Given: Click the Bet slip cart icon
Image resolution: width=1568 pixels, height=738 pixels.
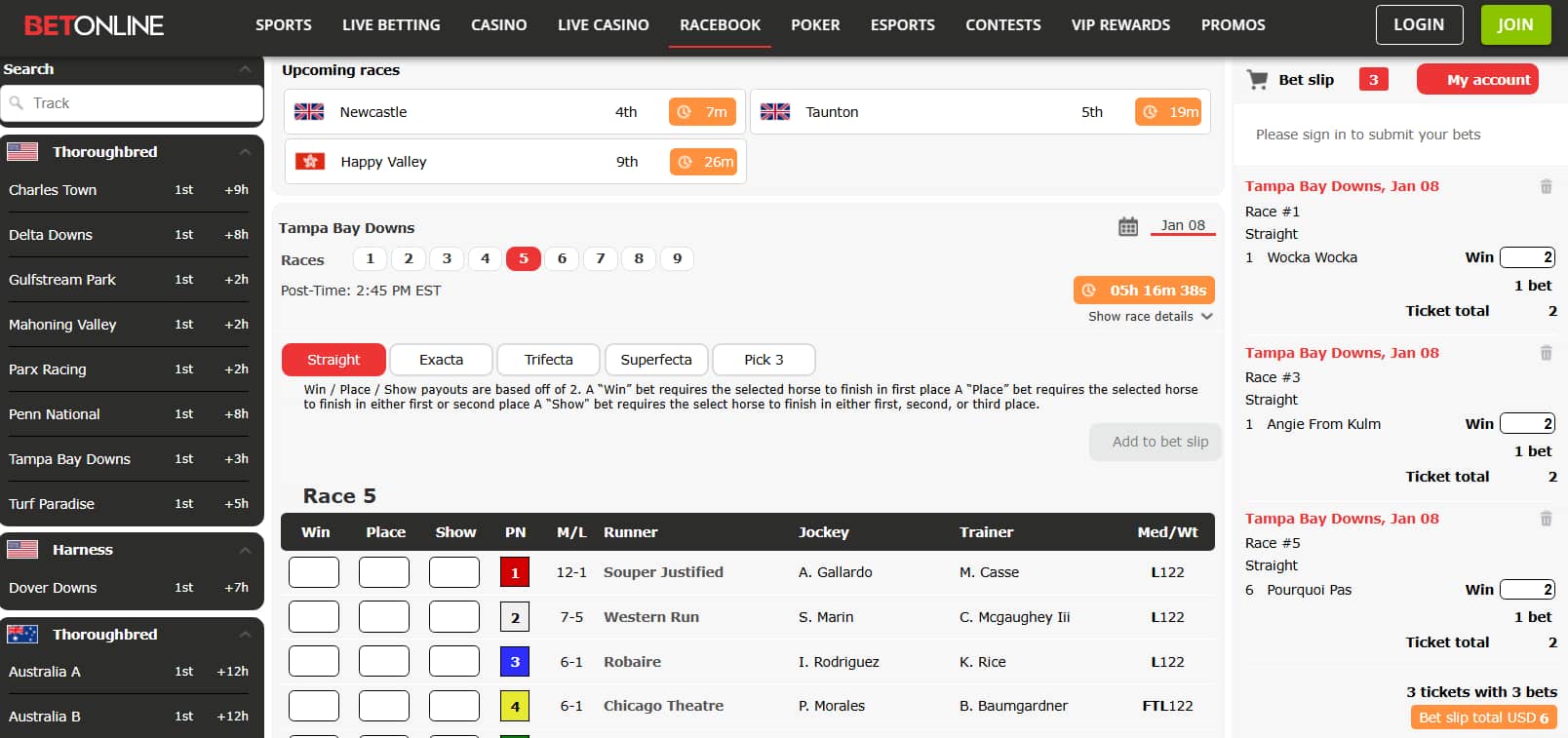Looking at the screenshot, I should 1257,80.
